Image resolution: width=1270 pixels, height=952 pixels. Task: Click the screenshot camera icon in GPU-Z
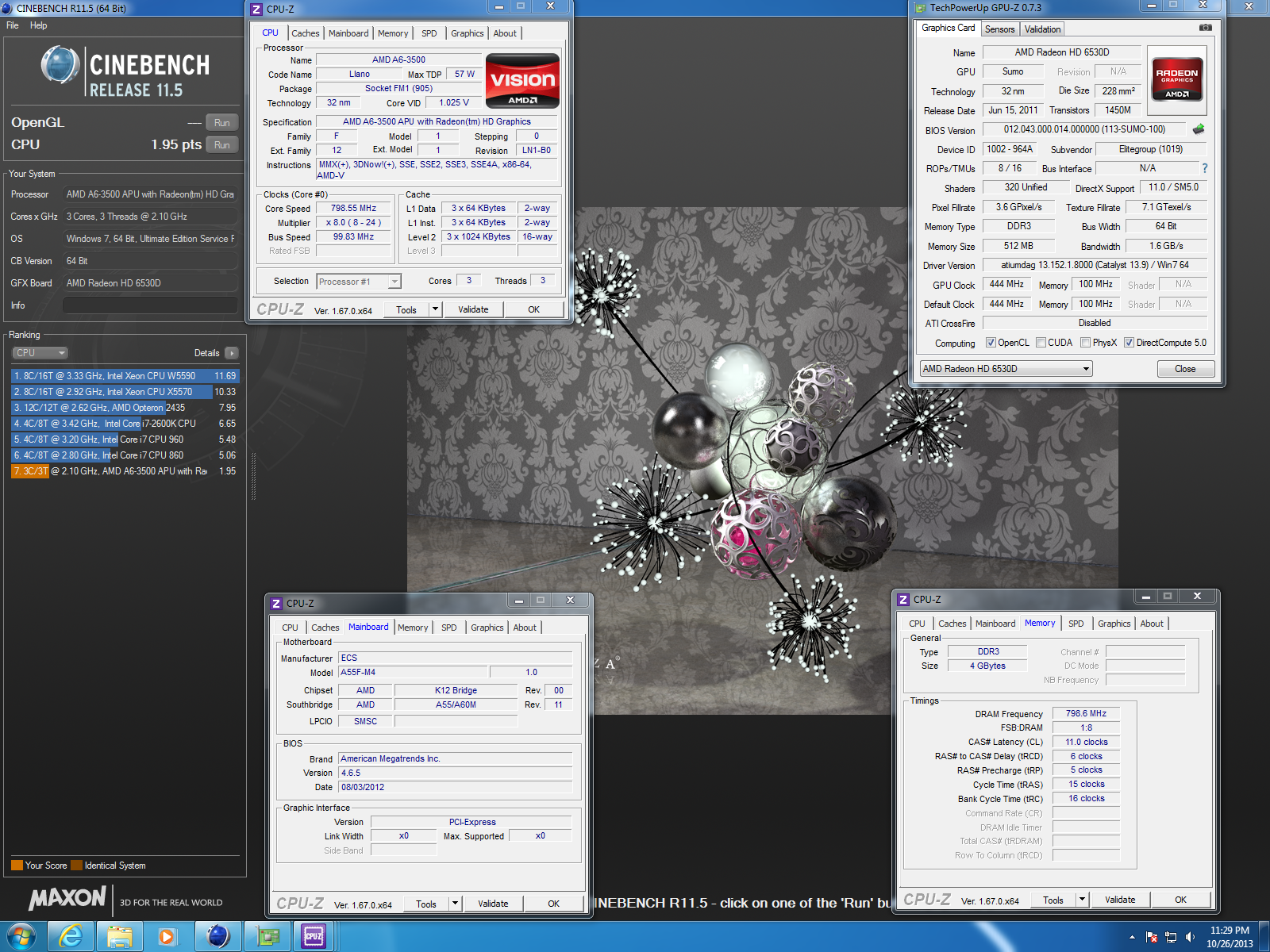[x=1205, y=28]
